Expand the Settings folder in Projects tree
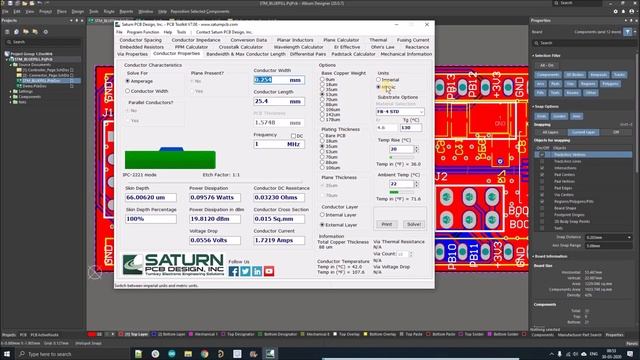The height and width of the screenshot is (360, 640). [11, 91]
